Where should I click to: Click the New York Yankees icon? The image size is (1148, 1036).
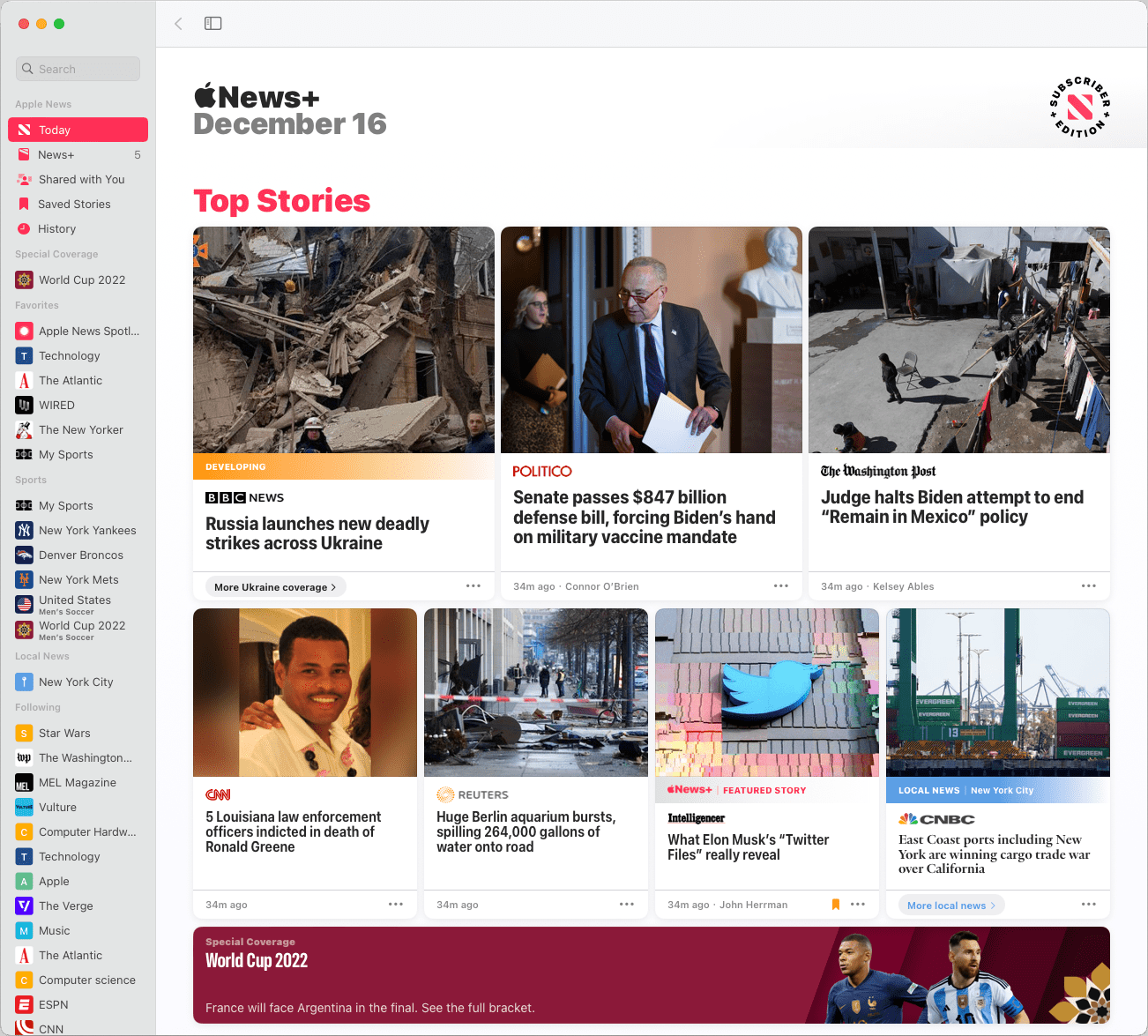coord(24,530)
